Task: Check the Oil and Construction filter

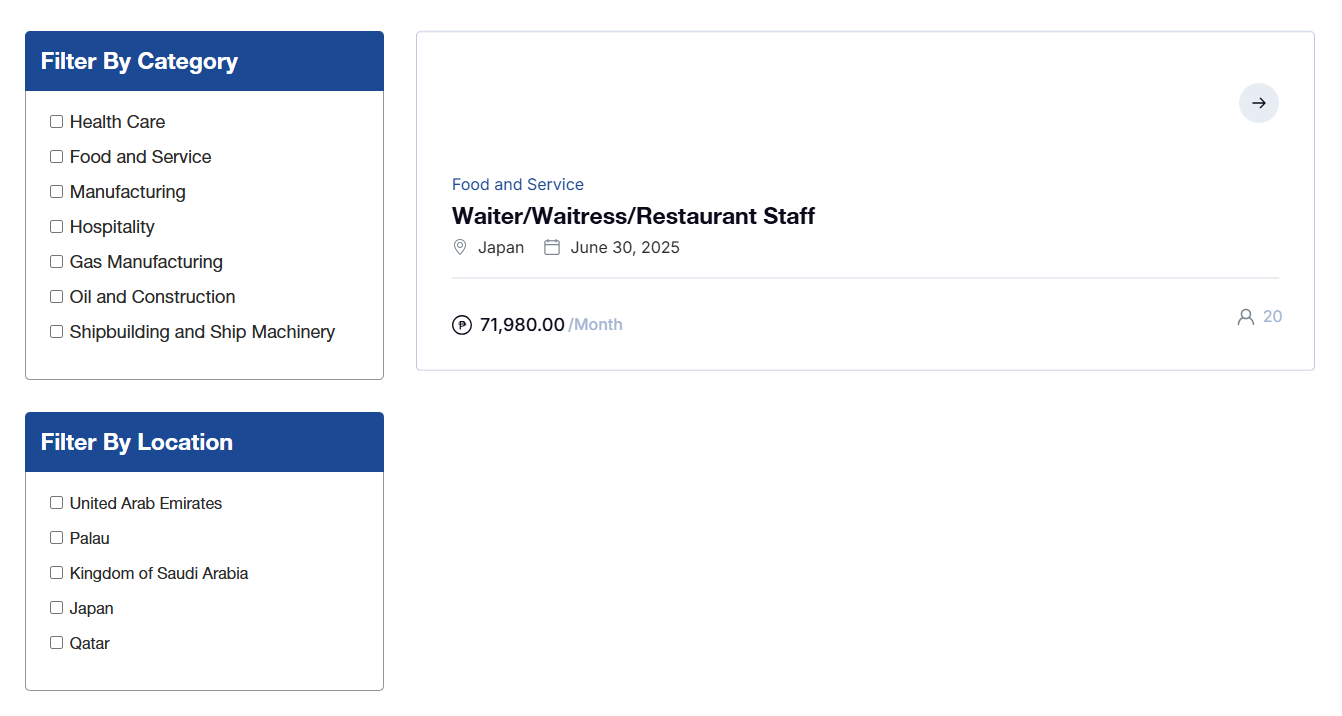Action: 57,297
